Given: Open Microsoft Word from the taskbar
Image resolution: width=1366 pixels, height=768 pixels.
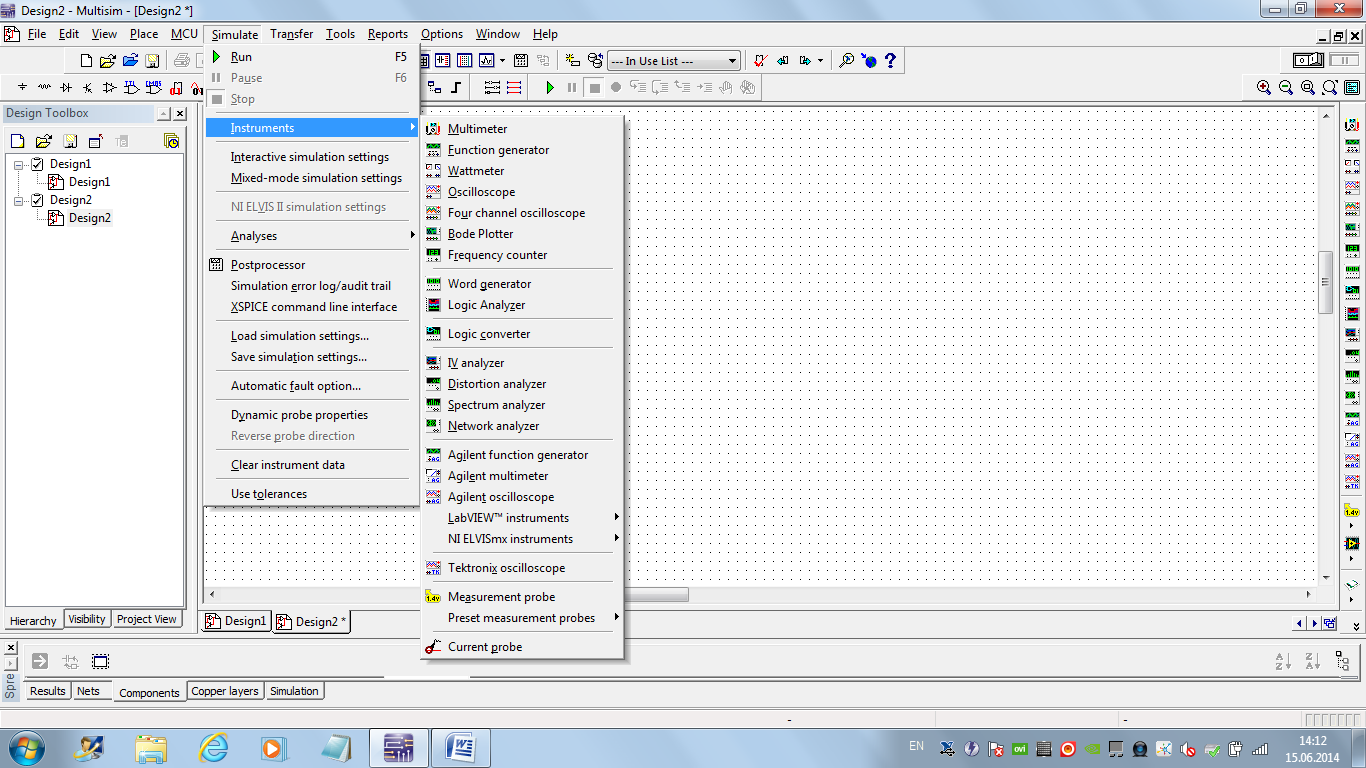Looking at the screenshot, I should click(x=461, y=748).
